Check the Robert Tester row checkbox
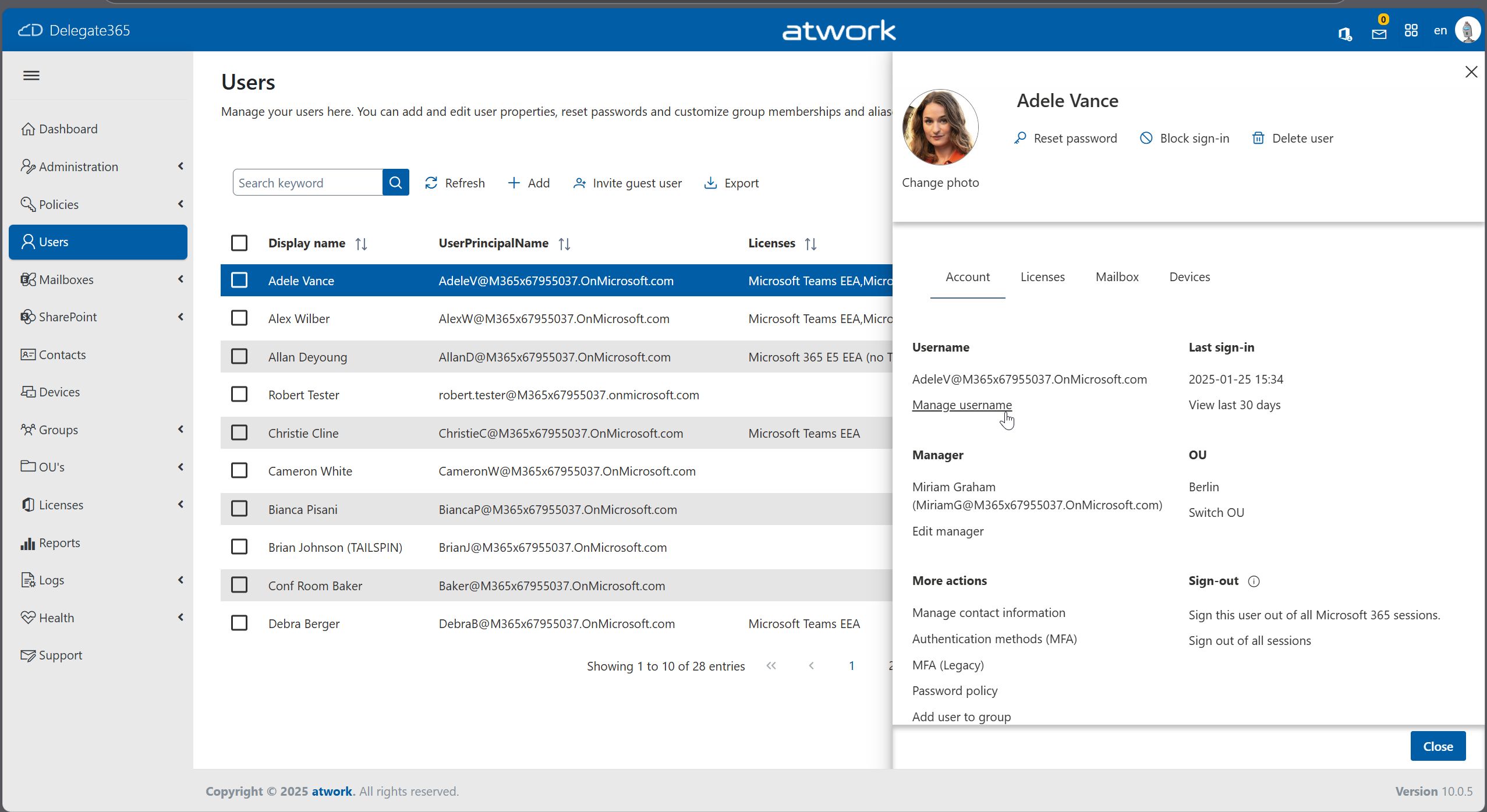The image size is (1487, 812). [239, 394]
